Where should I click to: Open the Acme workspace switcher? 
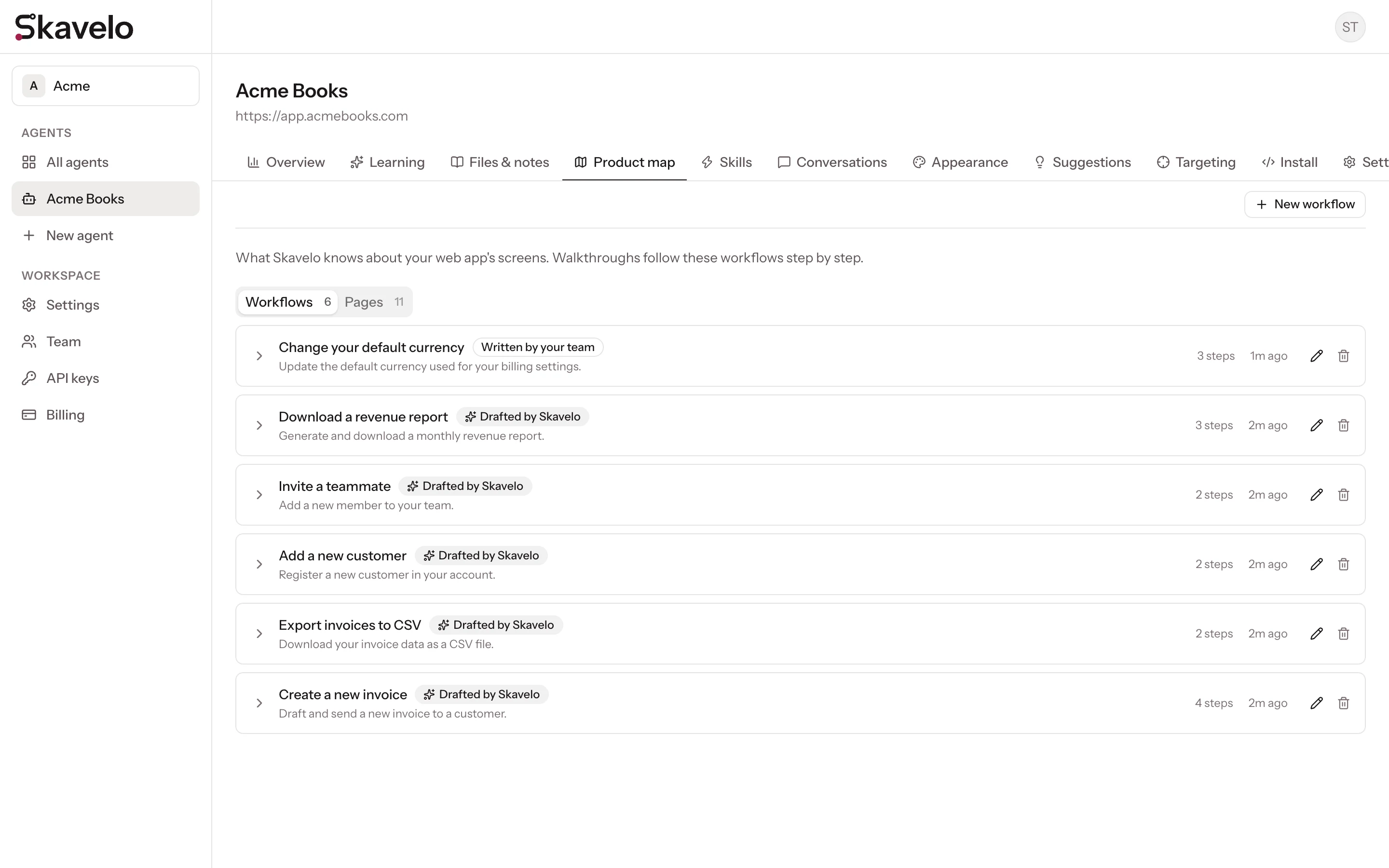(x=106, y=86)
